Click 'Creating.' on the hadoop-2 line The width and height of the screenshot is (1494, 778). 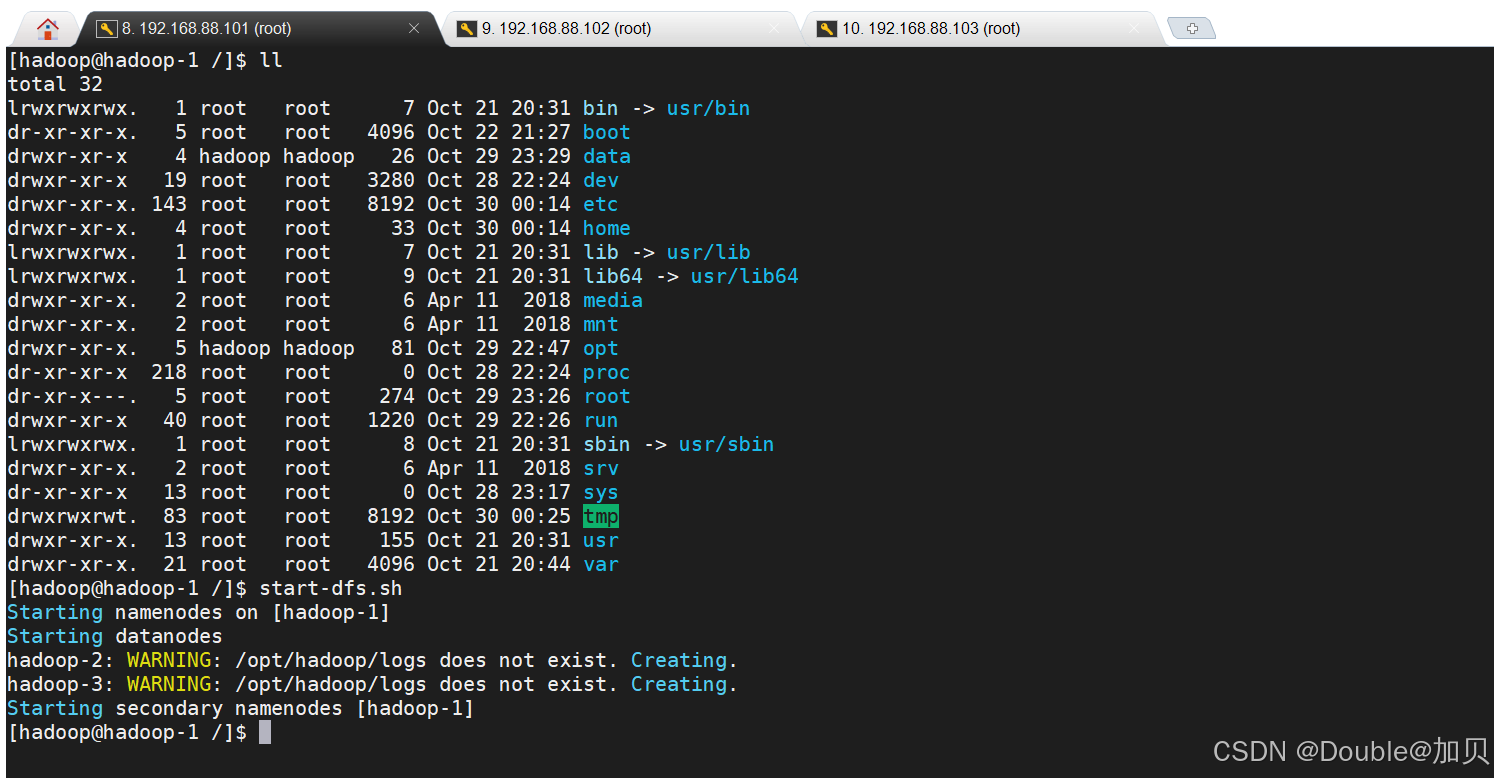[684, 660]
